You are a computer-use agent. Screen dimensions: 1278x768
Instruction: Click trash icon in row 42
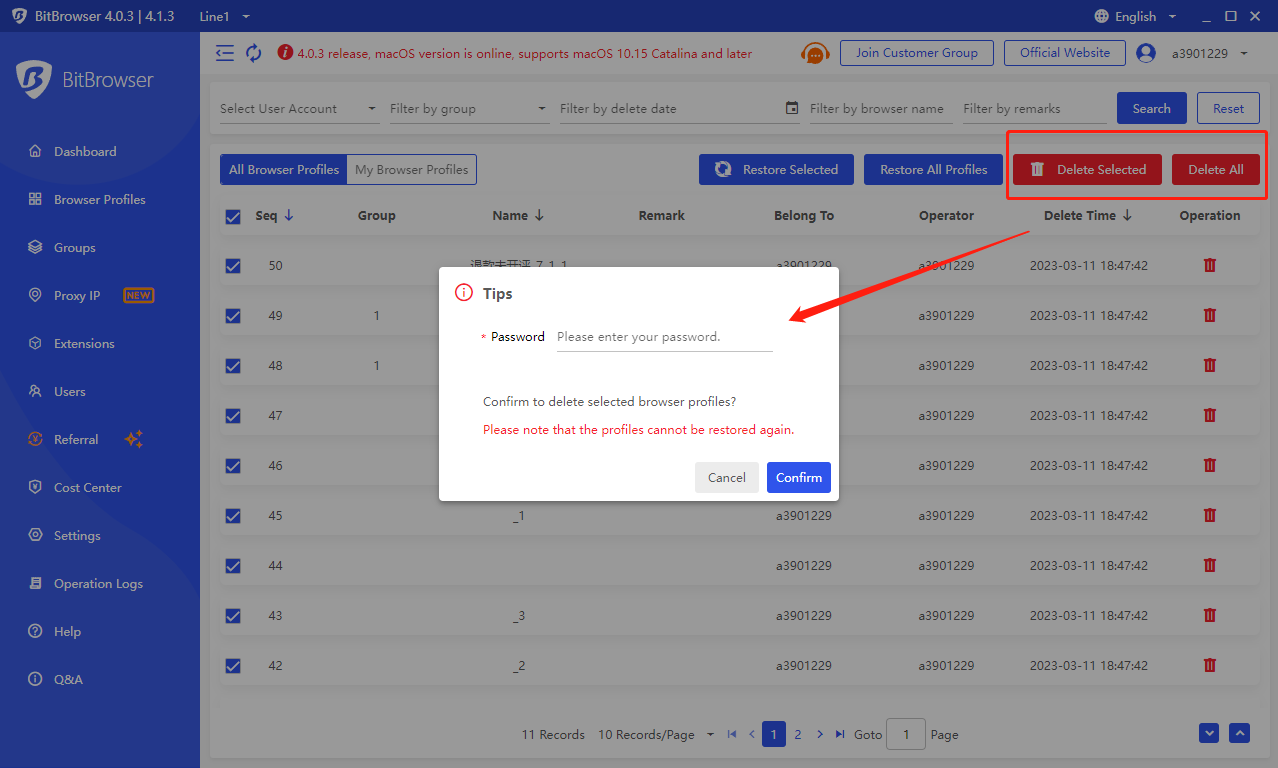pyautogui.click(x=1209, y=665)
